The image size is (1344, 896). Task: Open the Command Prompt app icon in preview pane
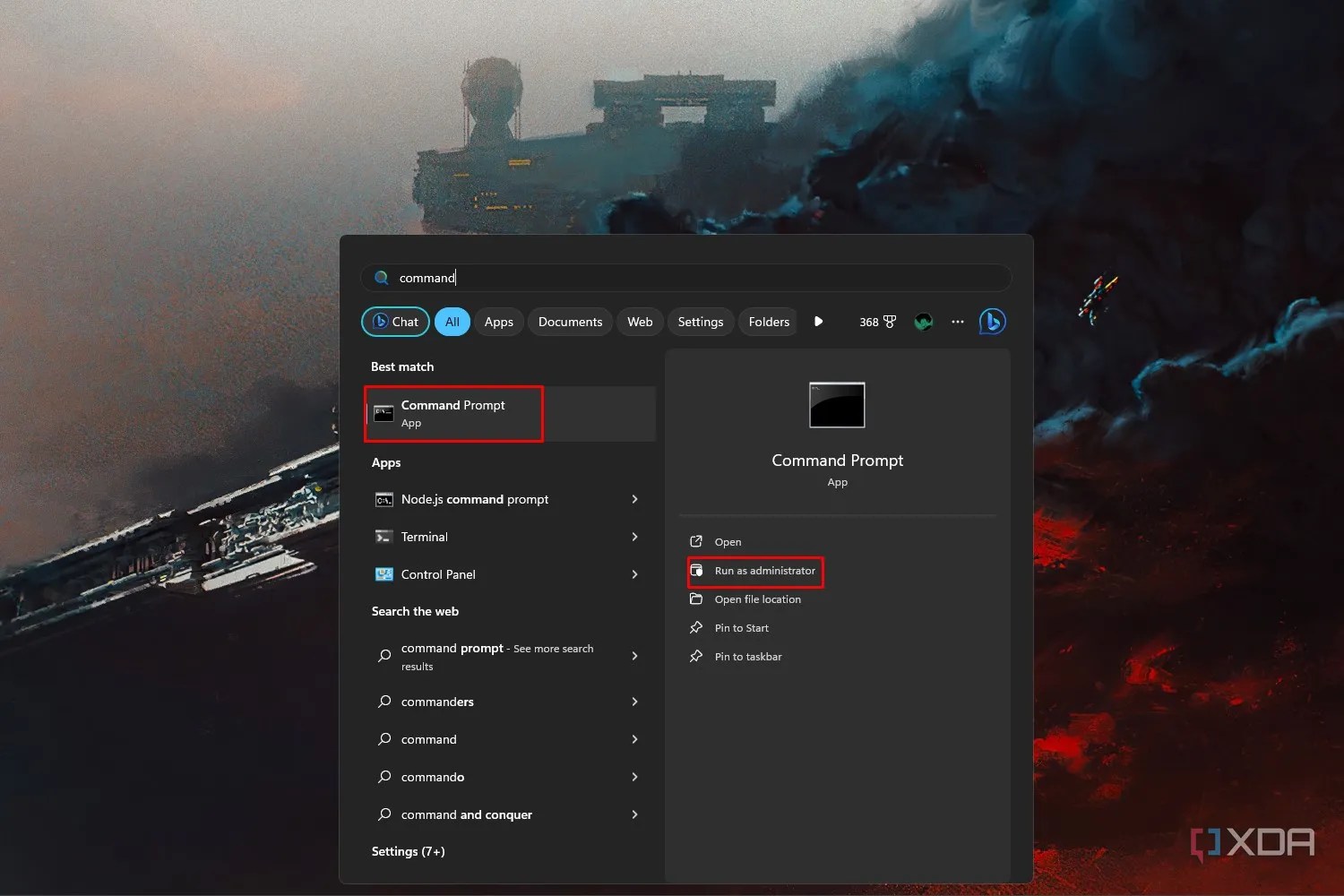coord(837,404)
